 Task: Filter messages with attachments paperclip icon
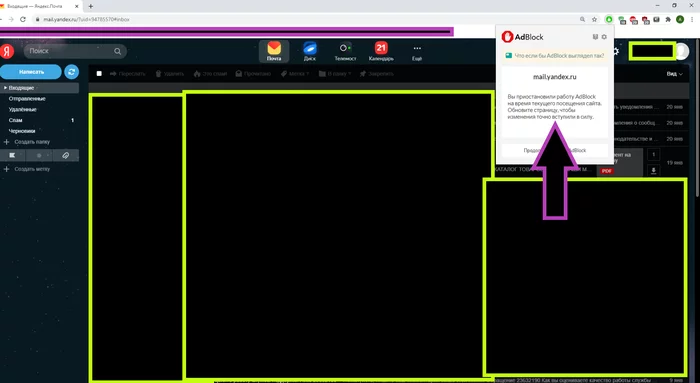point(66,155)
